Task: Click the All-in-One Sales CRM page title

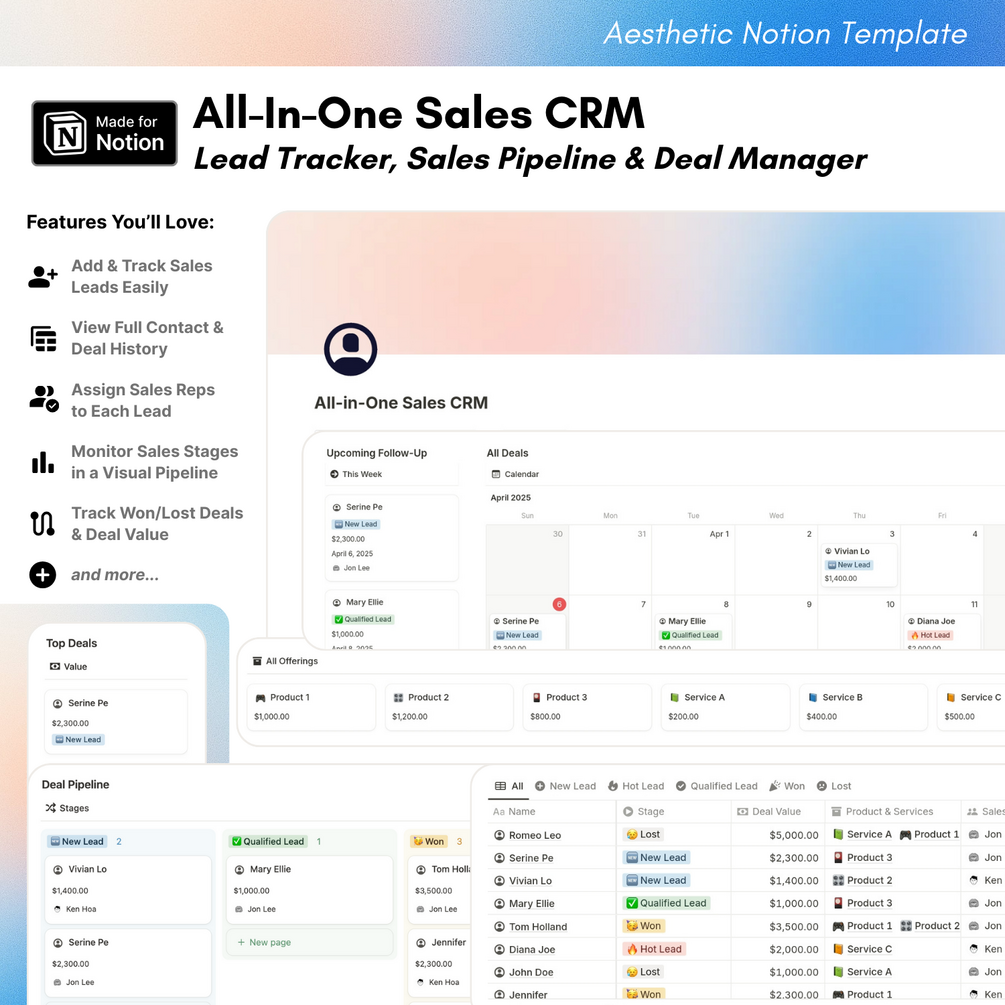Action: 401,403
